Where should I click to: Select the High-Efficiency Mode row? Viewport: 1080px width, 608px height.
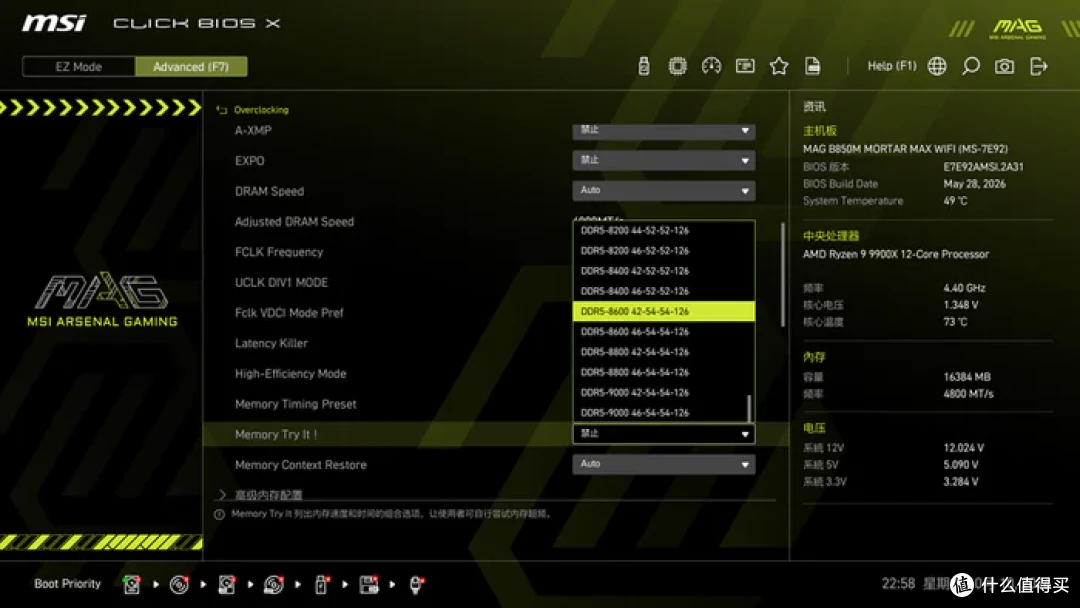click(496, 373)
